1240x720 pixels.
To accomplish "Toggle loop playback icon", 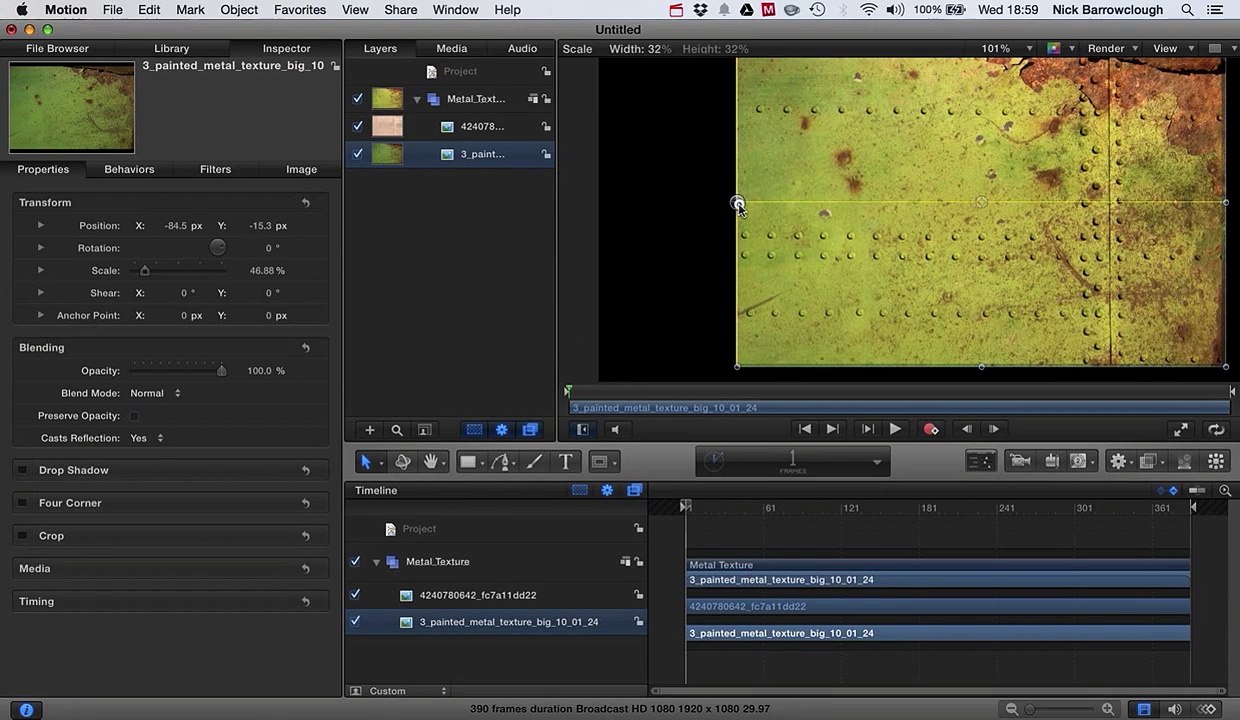I will click(1216, 430).
